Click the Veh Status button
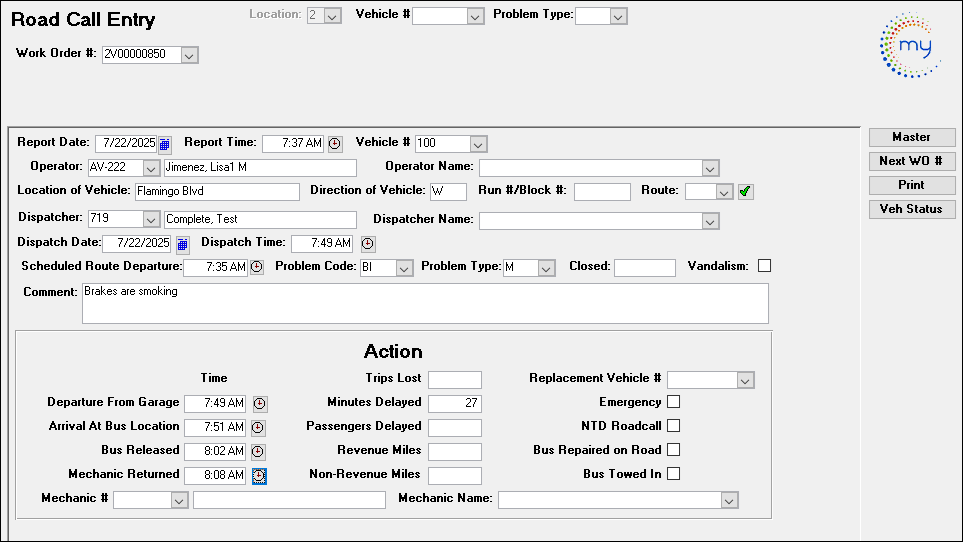Viewport: 963px width, 542px height. point(911,209)
